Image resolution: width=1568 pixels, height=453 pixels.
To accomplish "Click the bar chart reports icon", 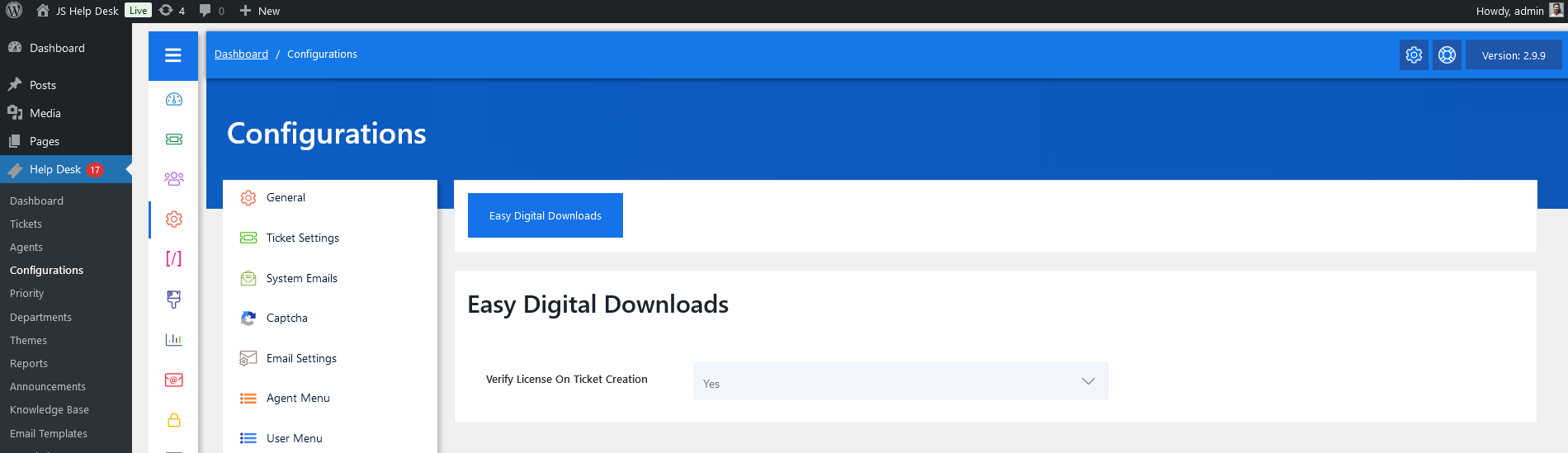I will pos(173,339).
